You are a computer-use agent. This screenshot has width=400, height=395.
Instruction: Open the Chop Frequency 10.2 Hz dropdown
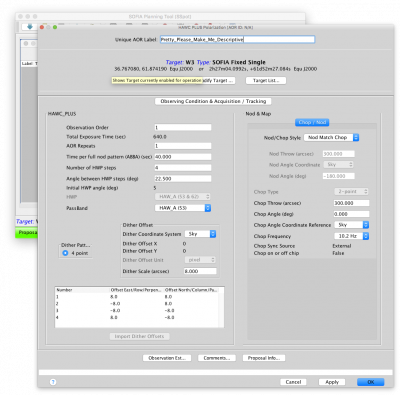point(352,236)
